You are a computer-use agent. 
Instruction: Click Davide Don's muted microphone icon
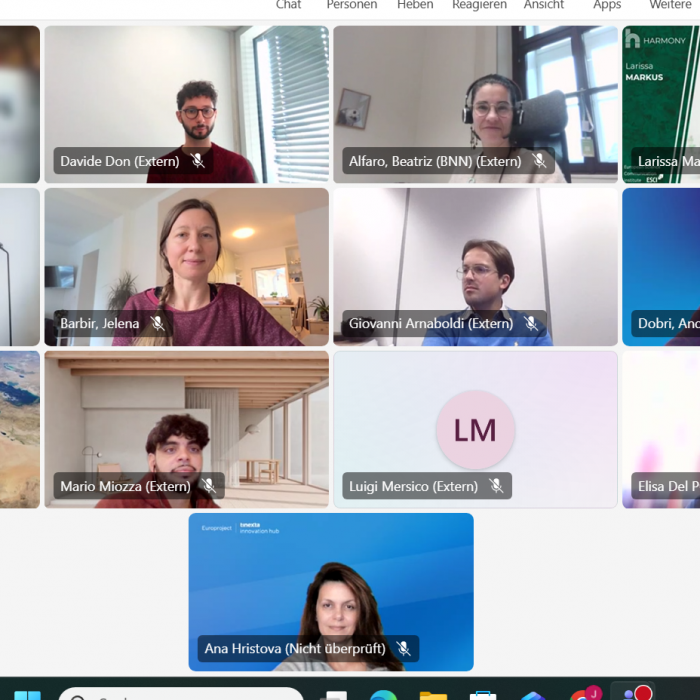198,161
